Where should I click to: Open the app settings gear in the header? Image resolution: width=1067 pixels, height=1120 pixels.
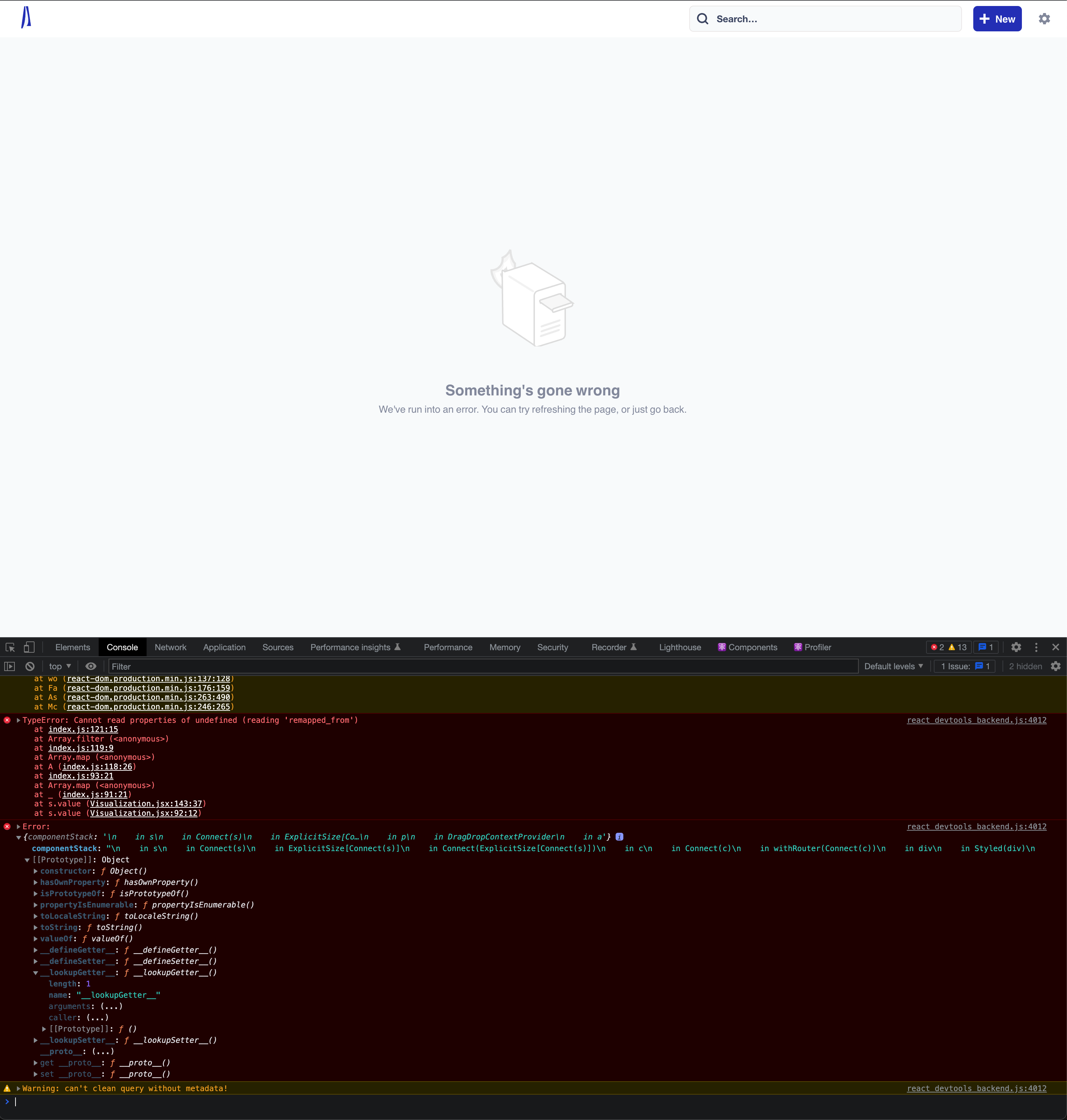tap(1044, 19)
